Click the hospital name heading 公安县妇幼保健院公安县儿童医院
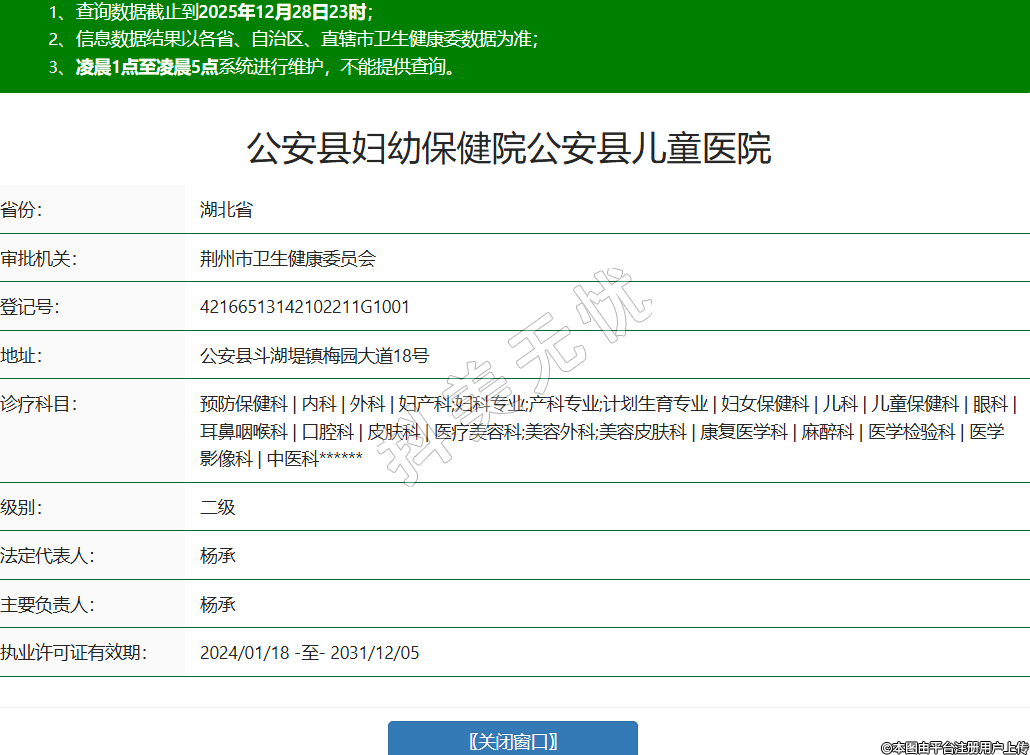 click(x=509, y=149)
